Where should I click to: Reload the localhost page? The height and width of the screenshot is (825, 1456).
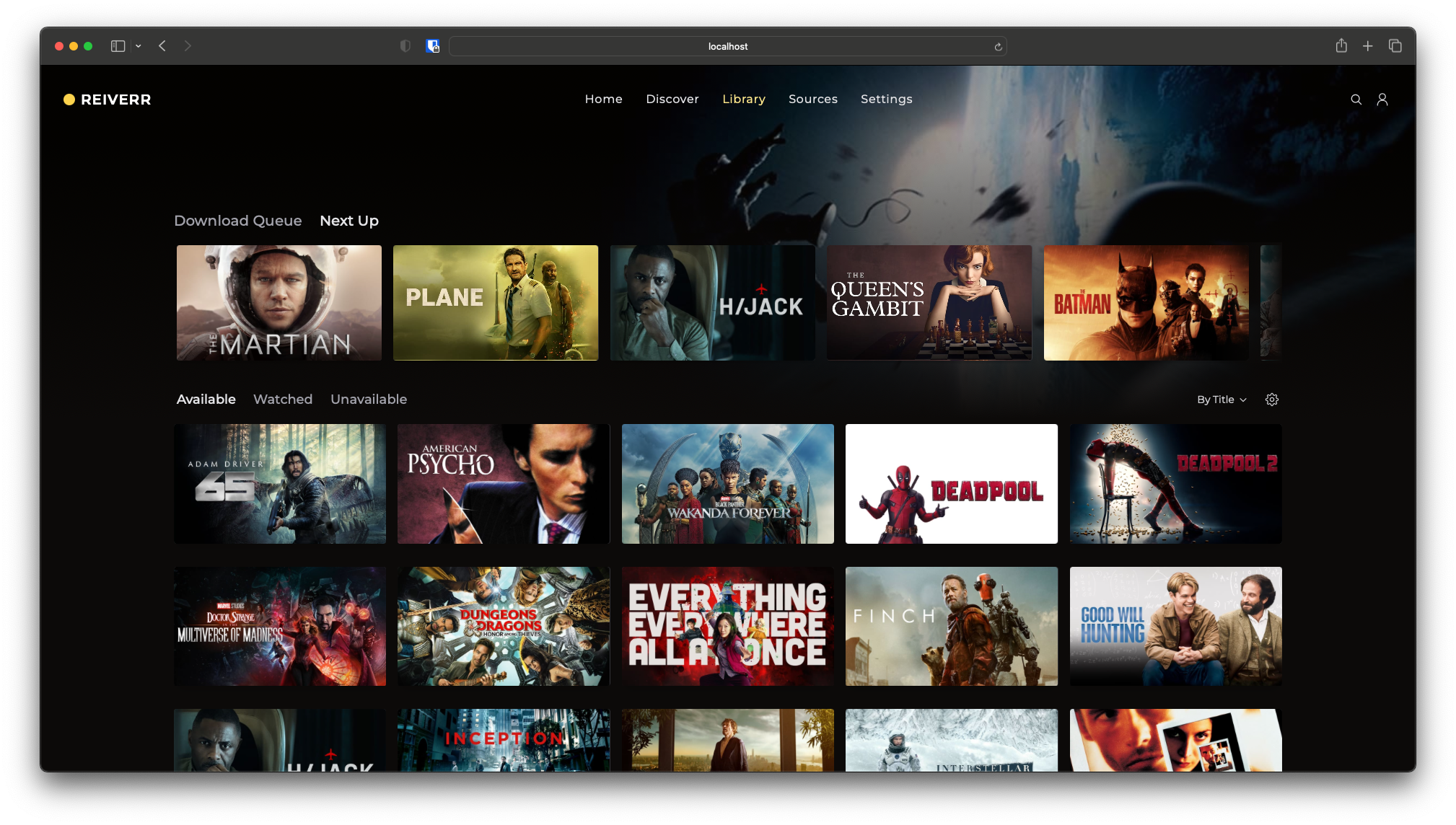(x=998, y=47)
